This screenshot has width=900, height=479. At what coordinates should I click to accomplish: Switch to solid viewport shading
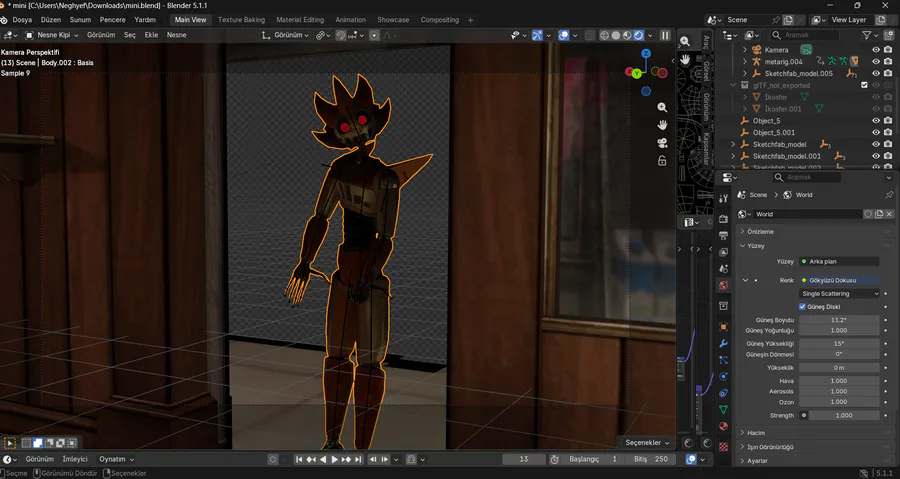(616, 35)
